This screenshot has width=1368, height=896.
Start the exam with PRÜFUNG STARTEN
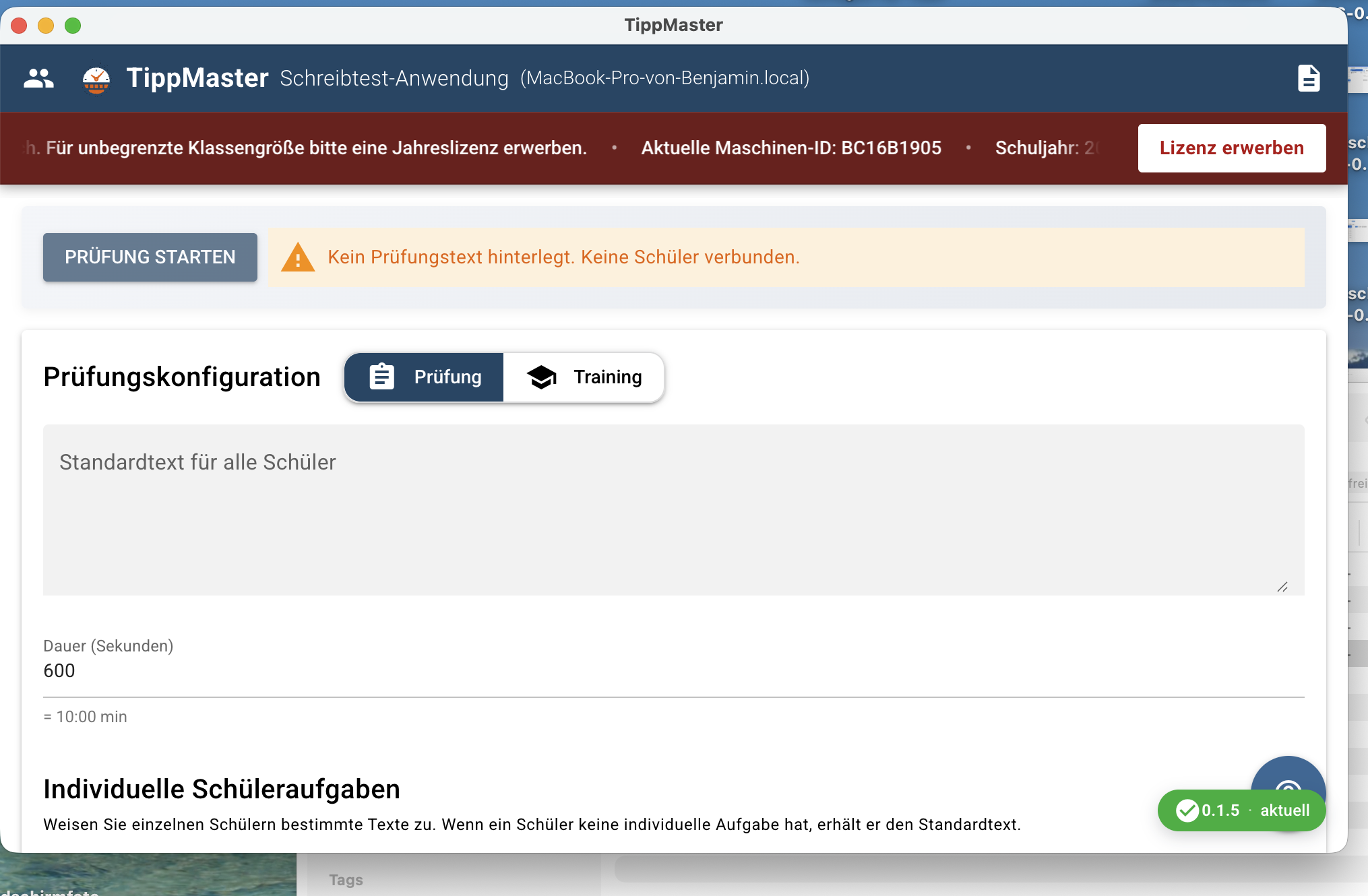(150, 257)
